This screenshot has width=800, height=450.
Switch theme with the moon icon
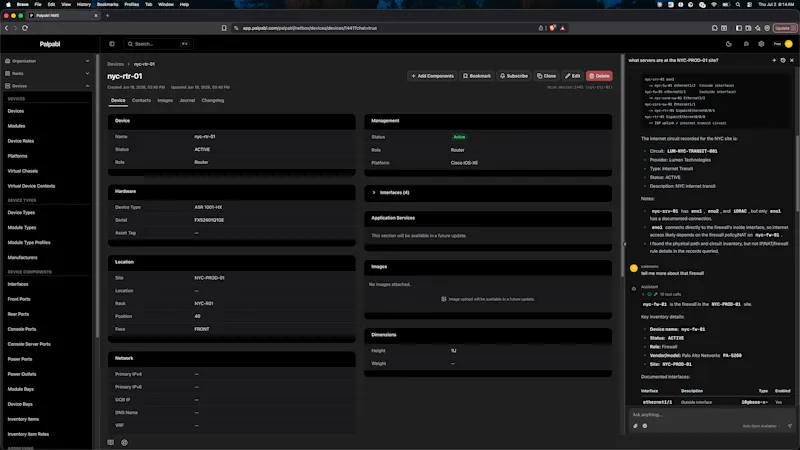(729, 44)
